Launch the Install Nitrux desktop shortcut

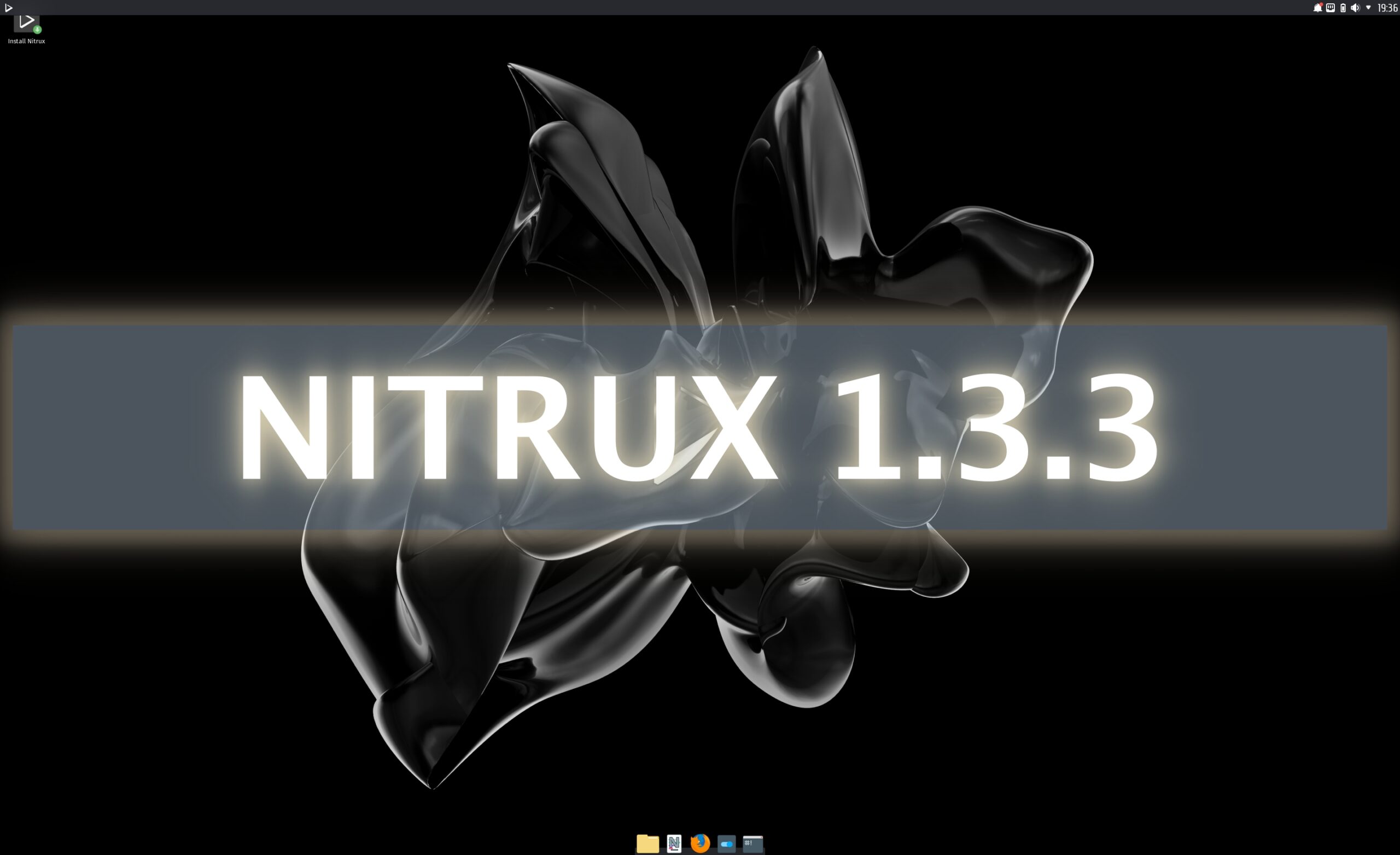[x=26, y=30]
